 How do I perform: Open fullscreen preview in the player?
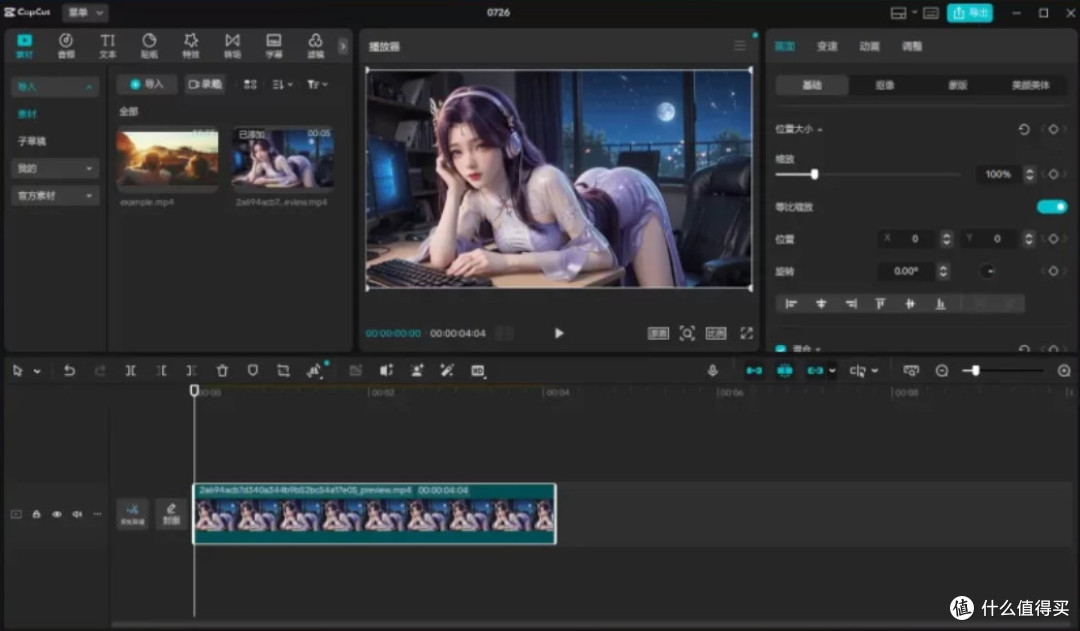(x=747, y=333)
